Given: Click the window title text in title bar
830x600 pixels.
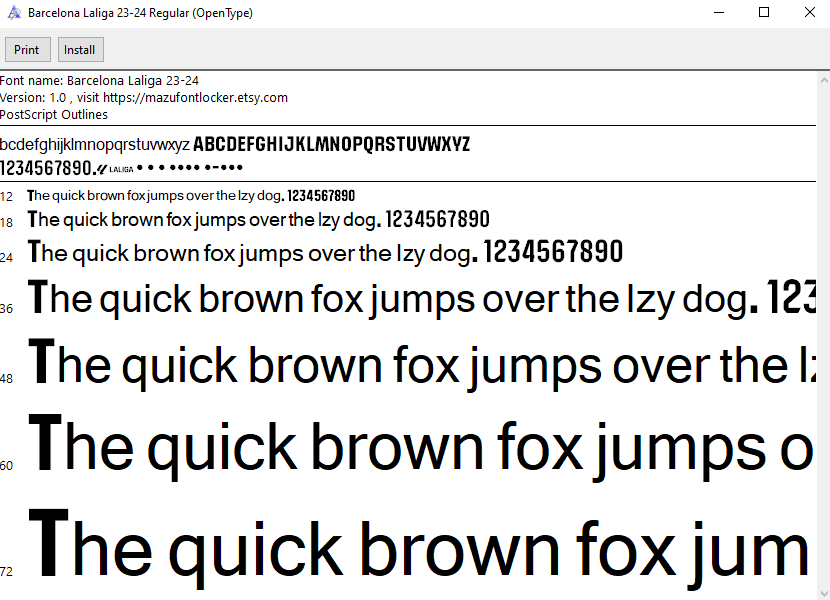Looking at the screenshot, I should point(140,13).
